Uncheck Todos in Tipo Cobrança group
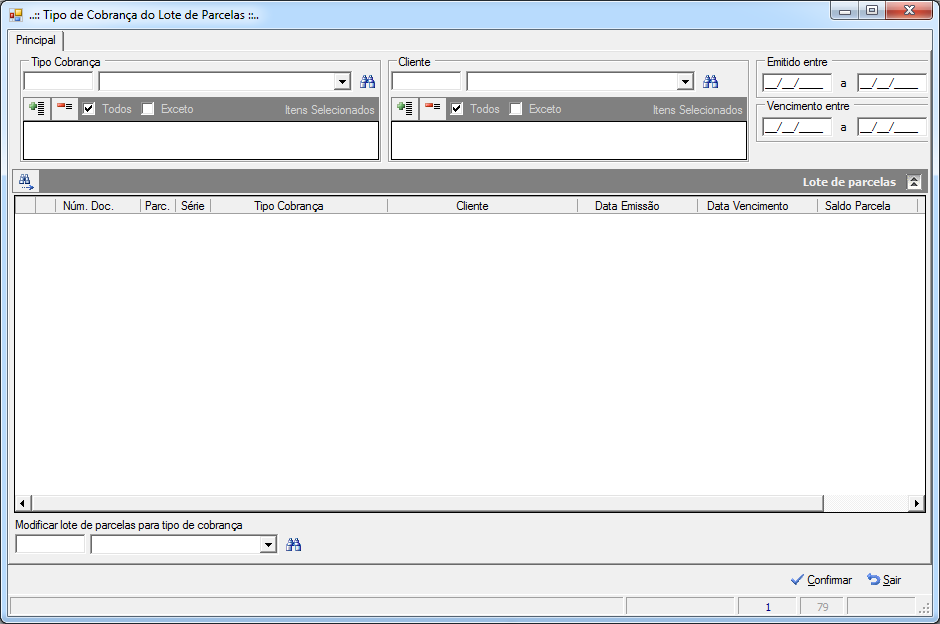Image resolution: width=940 pixels, height=624 pixels. pyautogui.click(x=89, y=108)
